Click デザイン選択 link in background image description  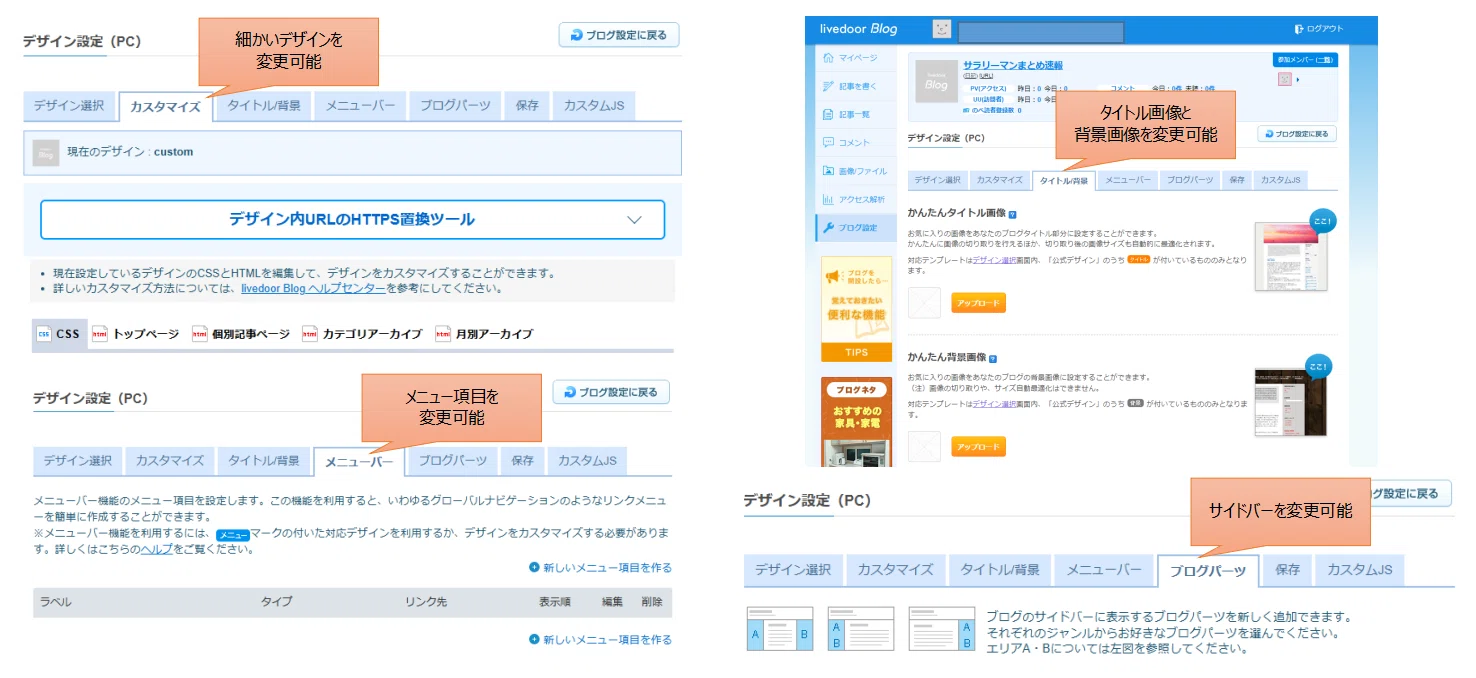(994, 404)
